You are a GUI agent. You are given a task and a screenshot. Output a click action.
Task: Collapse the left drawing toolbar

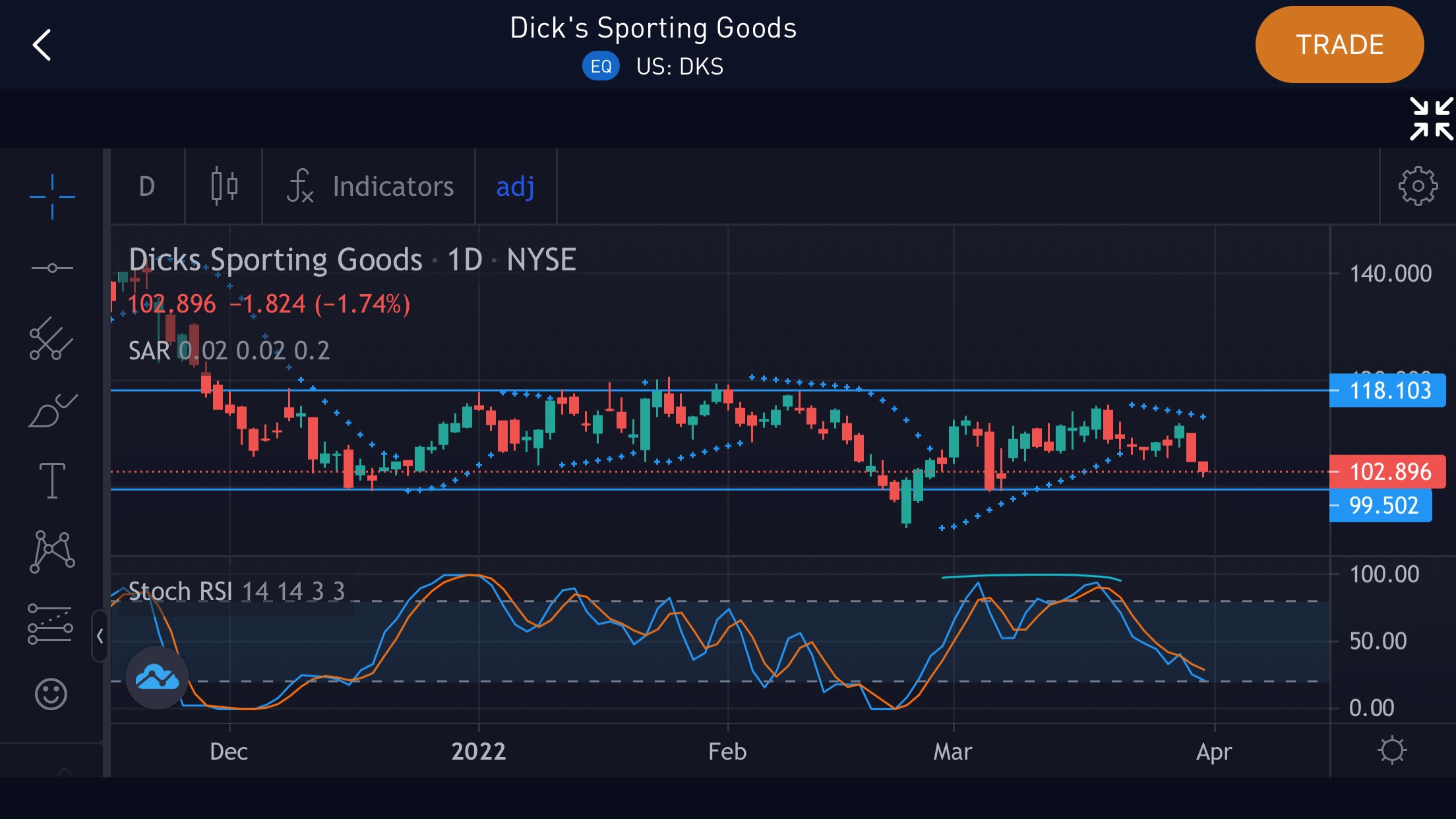pyautogui.click(x=100, y=636)
